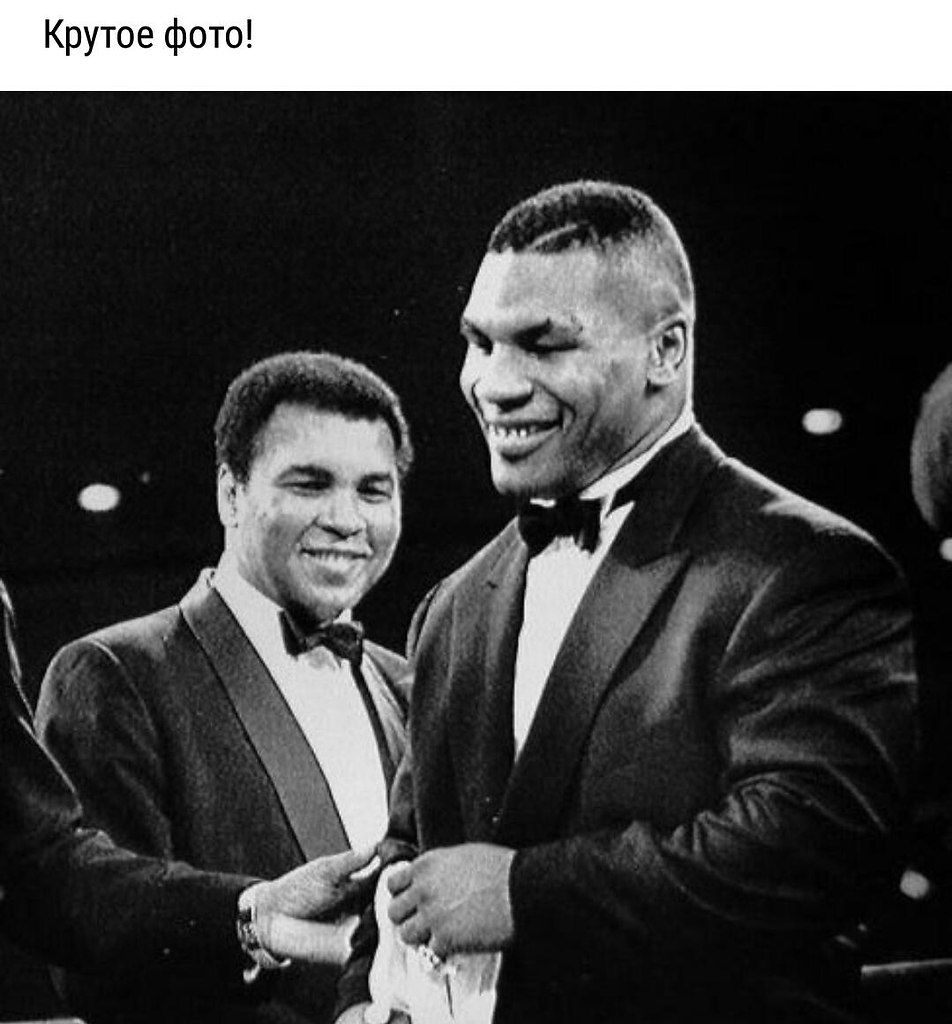
Task: Tap the blurred head at photo's edge
Action: [932, 451]
